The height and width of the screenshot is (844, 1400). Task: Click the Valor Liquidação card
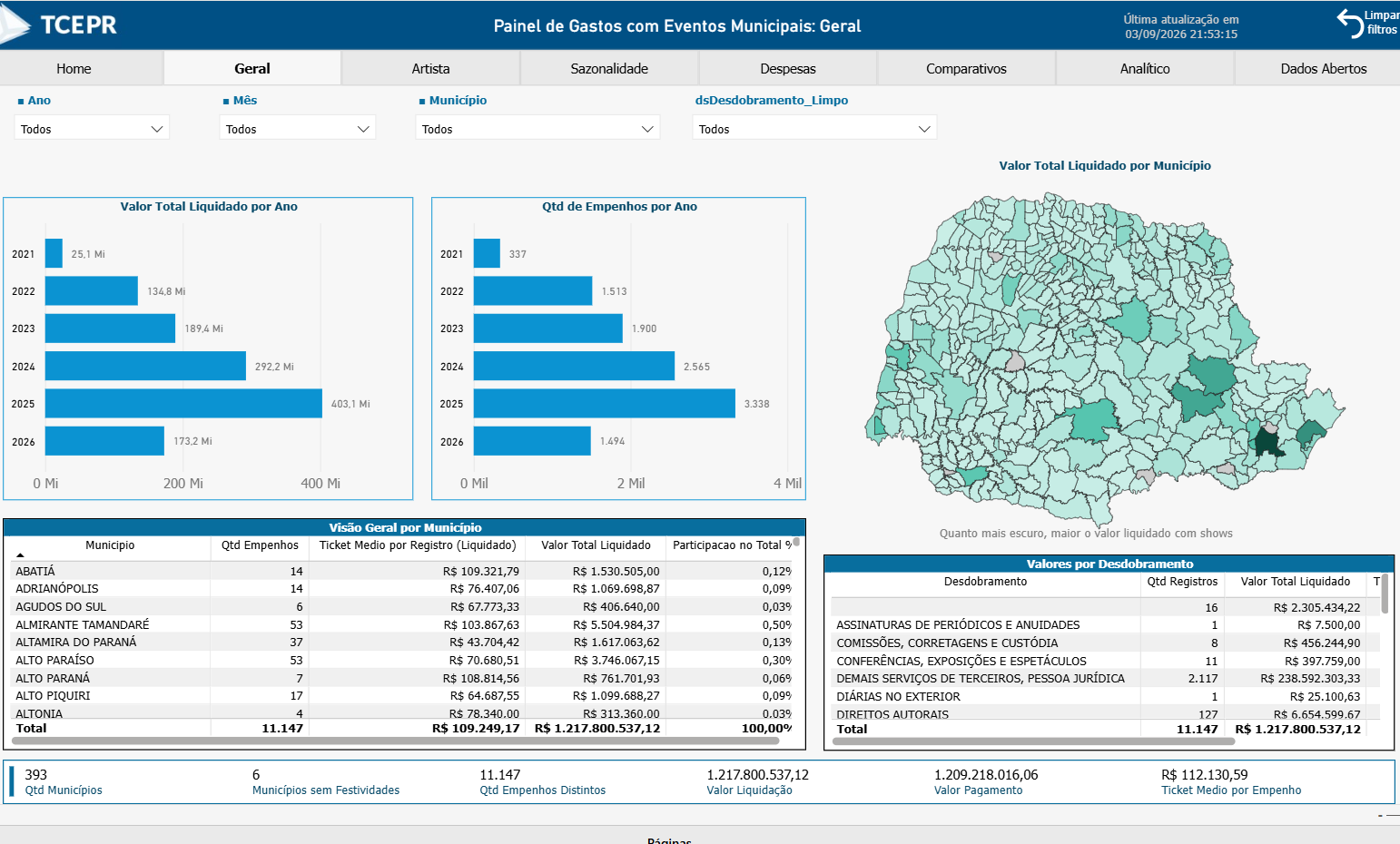point(757,781)
